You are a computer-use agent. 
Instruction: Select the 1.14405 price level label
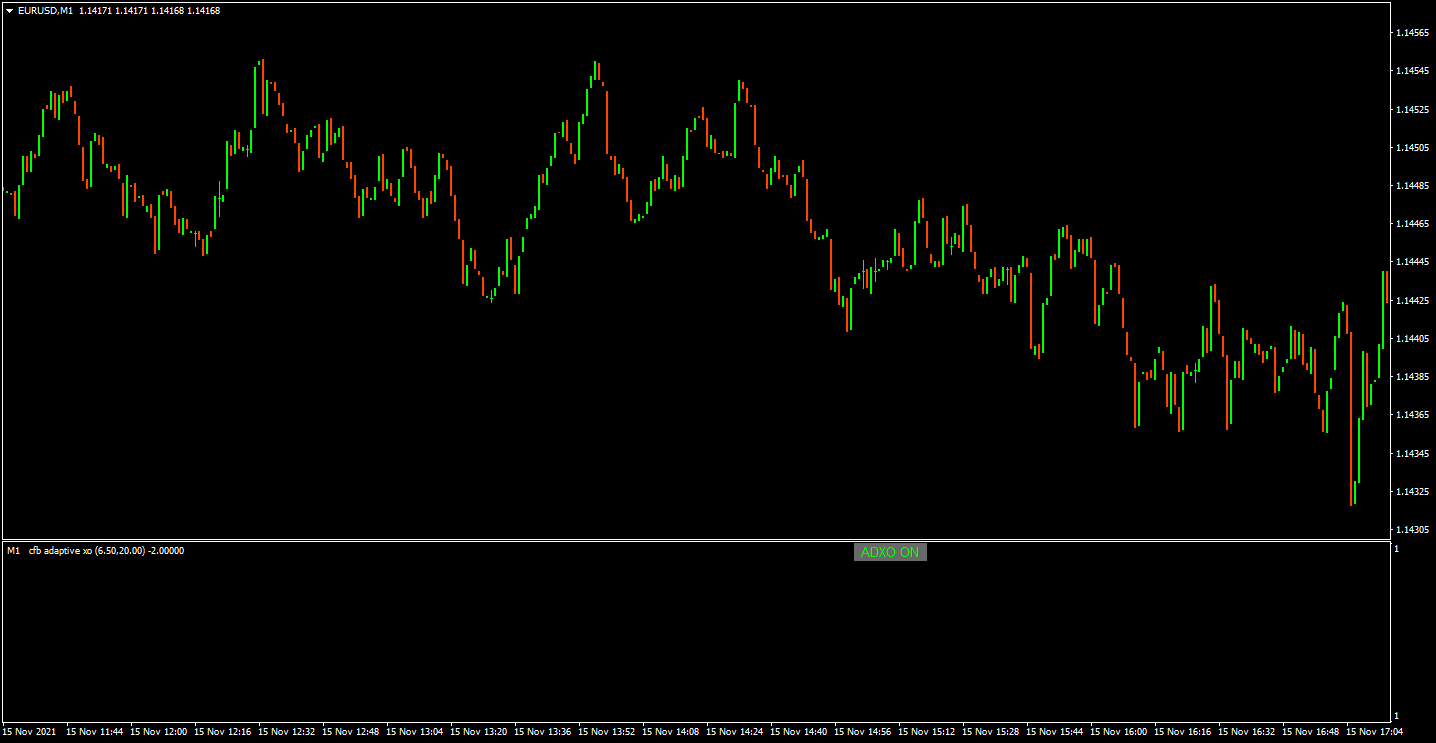click(1412, 339)
